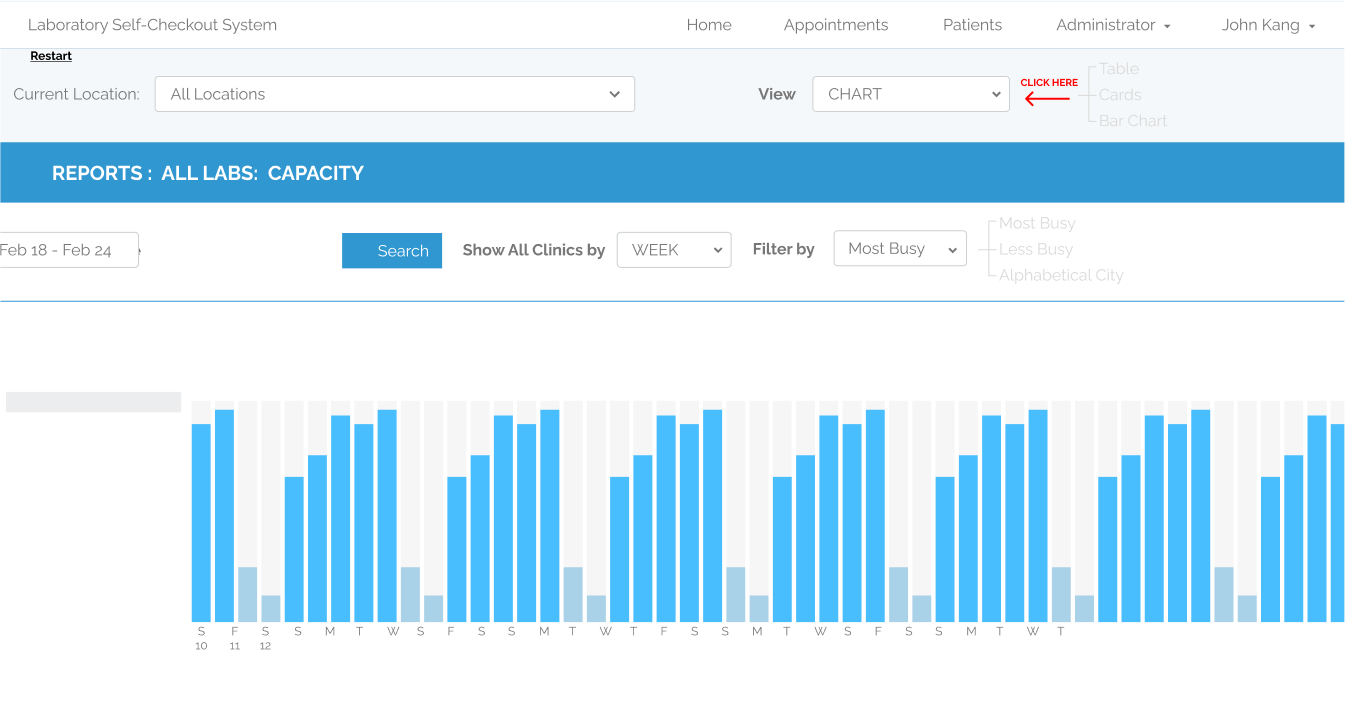Image resolution: width=1345 pixels, height=712 pixels.
Task: Click the Feb 18 - Feb 24 date field
Action: 68,250
